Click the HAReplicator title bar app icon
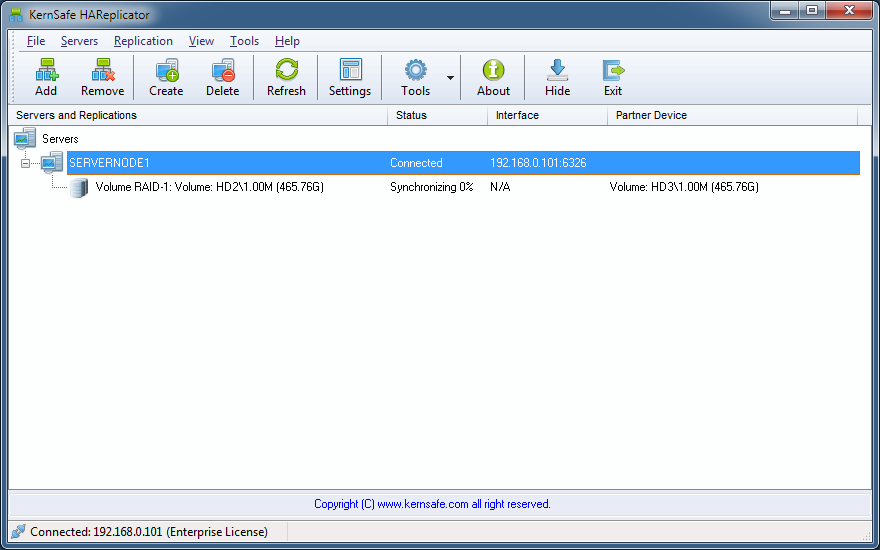The image size is (880, 550). point(16,15)
